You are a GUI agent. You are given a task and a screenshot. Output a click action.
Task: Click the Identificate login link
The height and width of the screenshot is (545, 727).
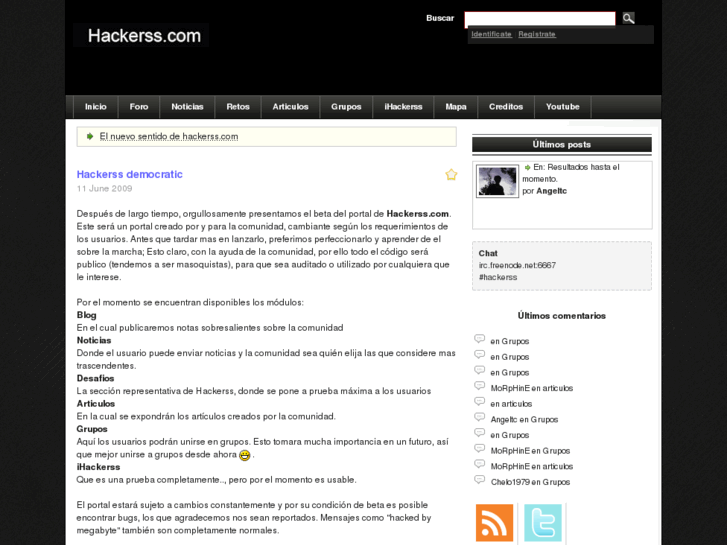pos(491,34)
